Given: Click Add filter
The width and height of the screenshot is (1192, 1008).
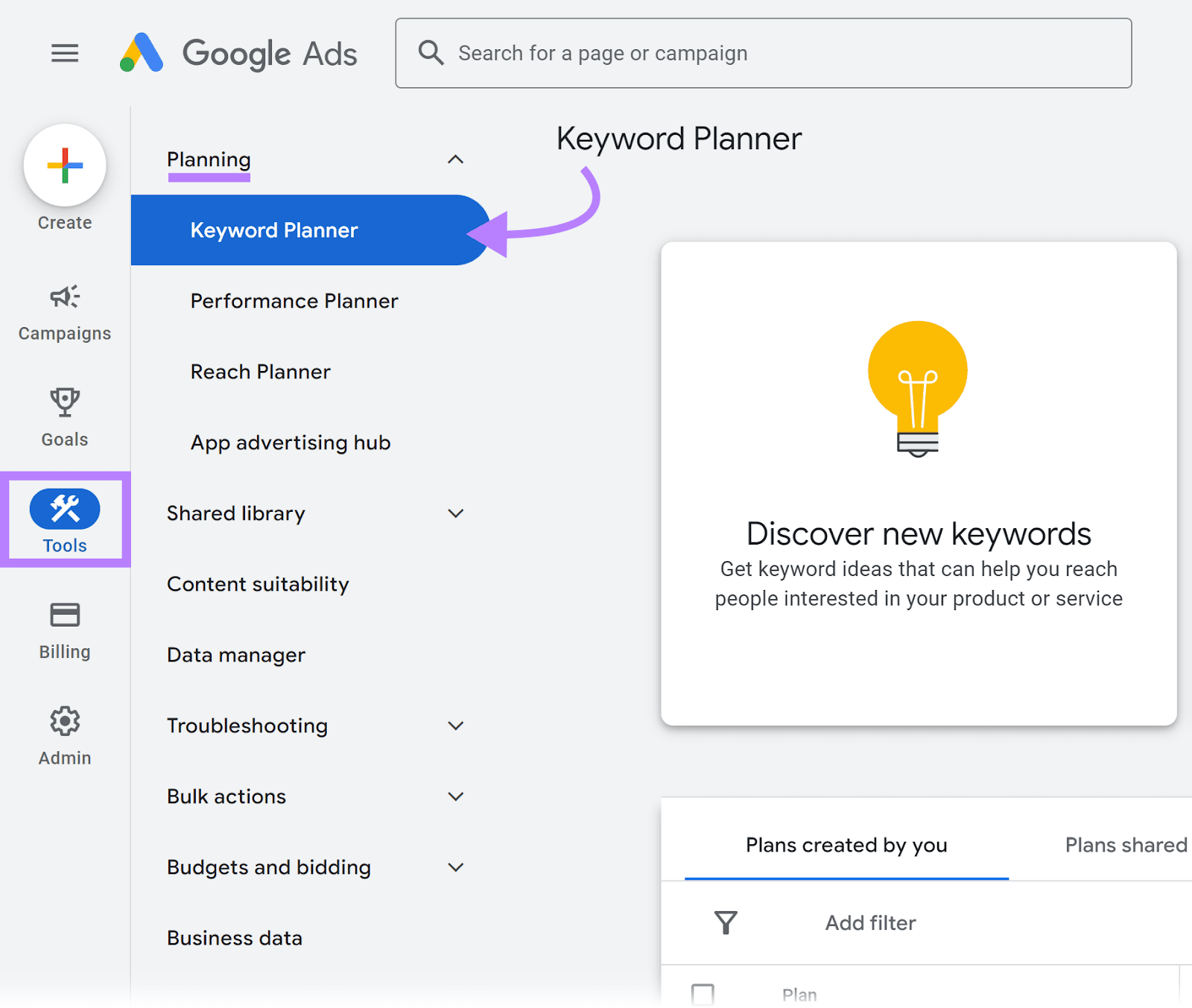Looking at the screenshot, I should coord(869,922).
